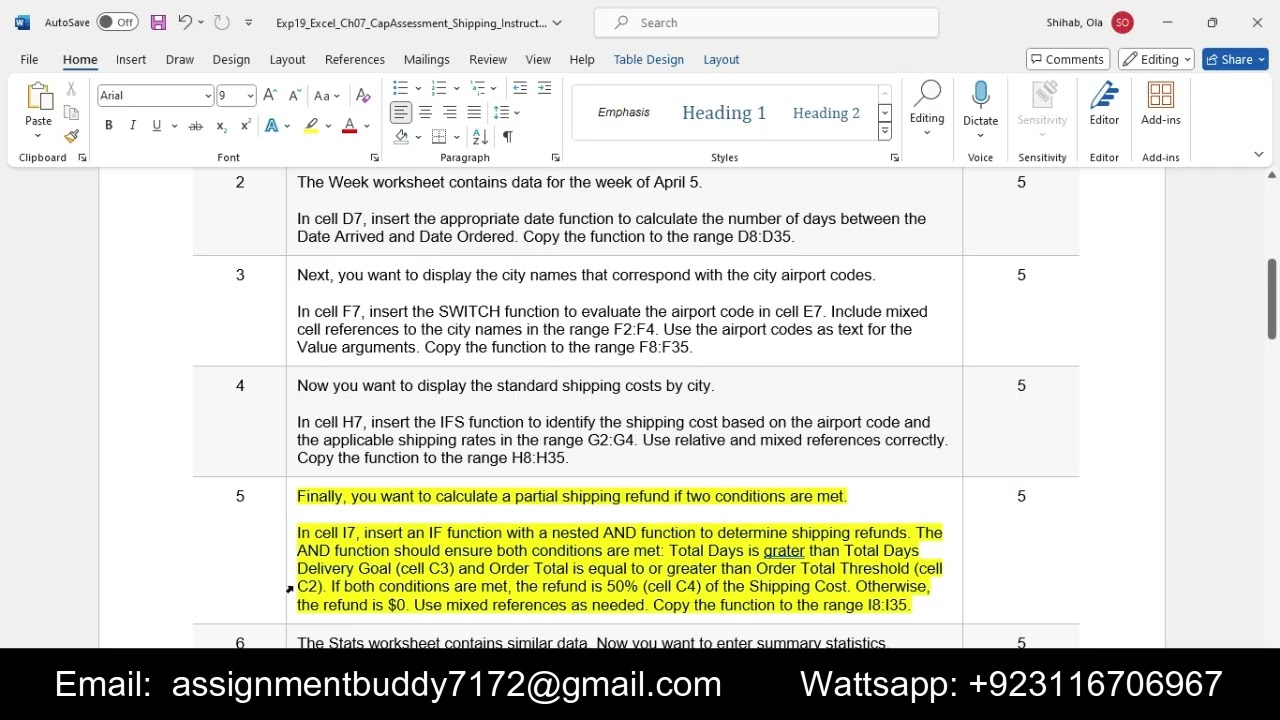
Task: Open the font size dropdown
Action: pos(250,96)
